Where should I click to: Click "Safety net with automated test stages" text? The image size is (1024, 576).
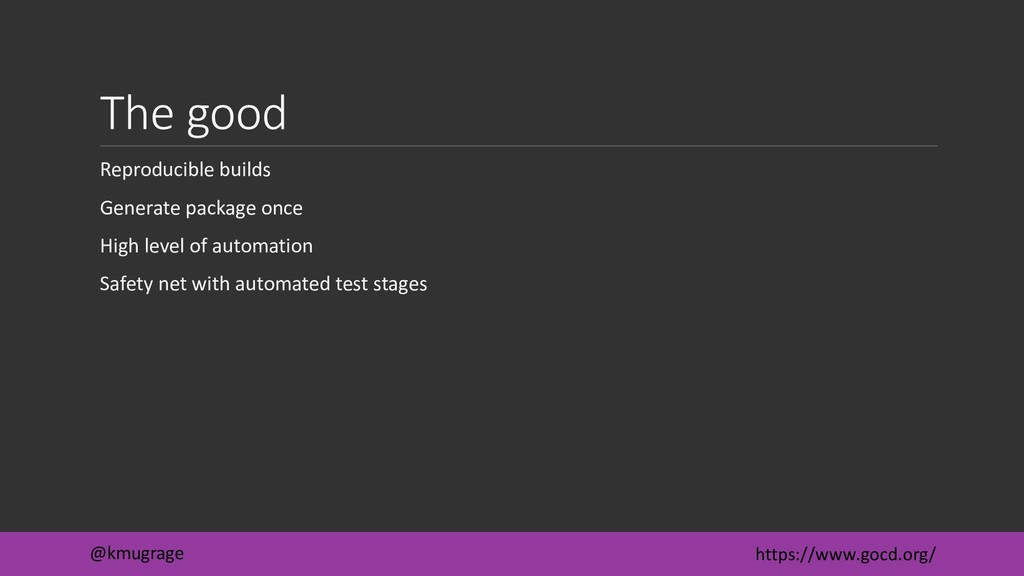tap(263, 284)
